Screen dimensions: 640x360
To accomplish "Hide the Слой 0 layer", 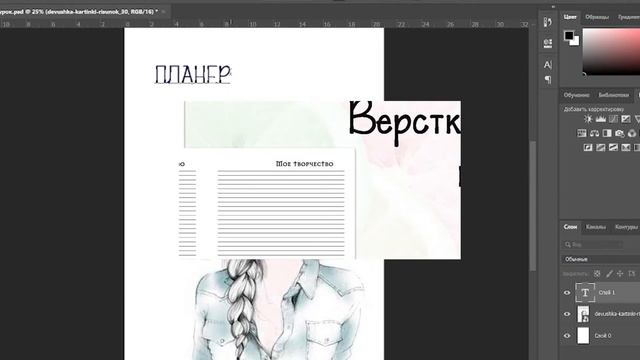I will tap(567, 336).
